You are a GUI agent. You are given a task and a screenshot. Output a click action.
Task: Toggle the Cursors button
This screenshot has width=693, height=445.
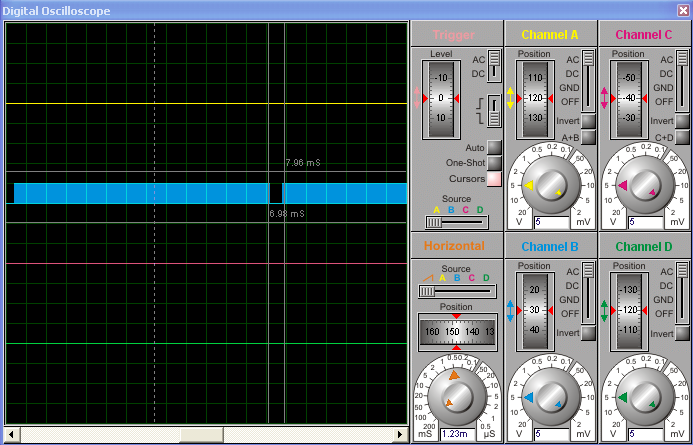coord(493,179)
